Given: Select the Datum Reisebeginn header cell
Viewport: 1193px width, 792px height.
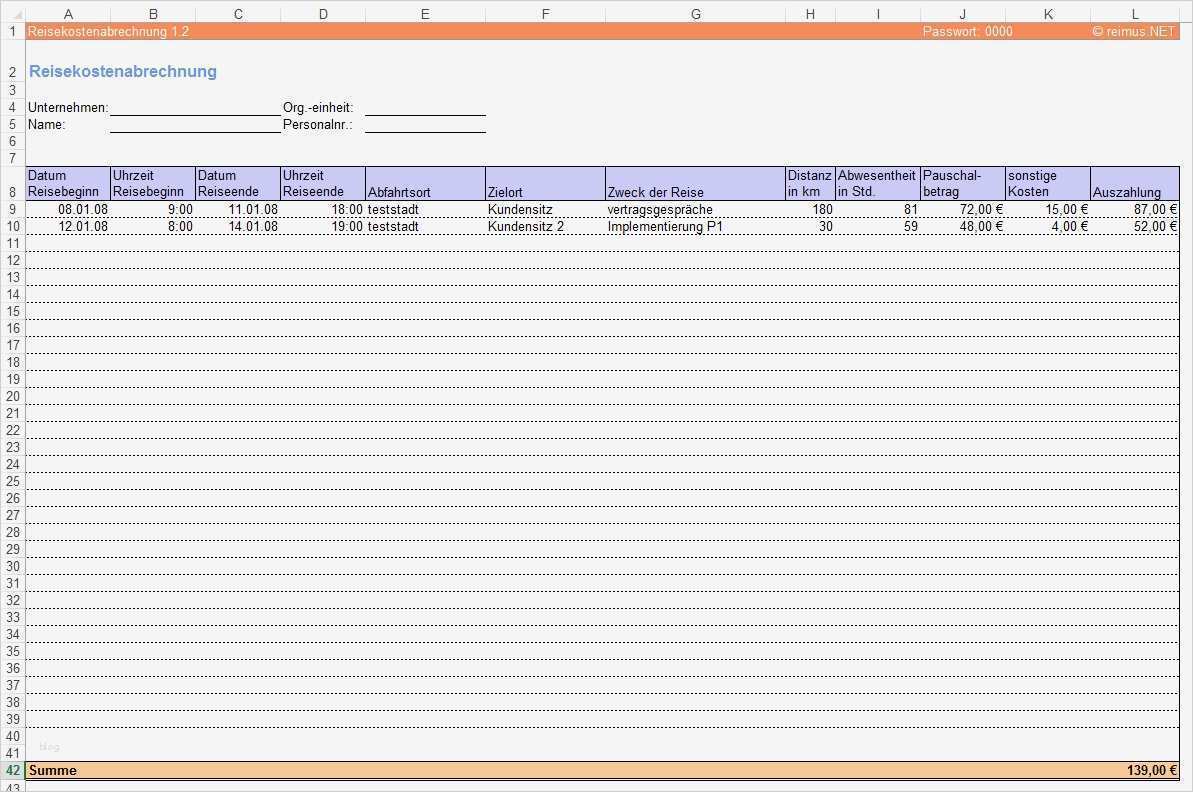Looking at the screenshot, I should click(x=68, y=183).
